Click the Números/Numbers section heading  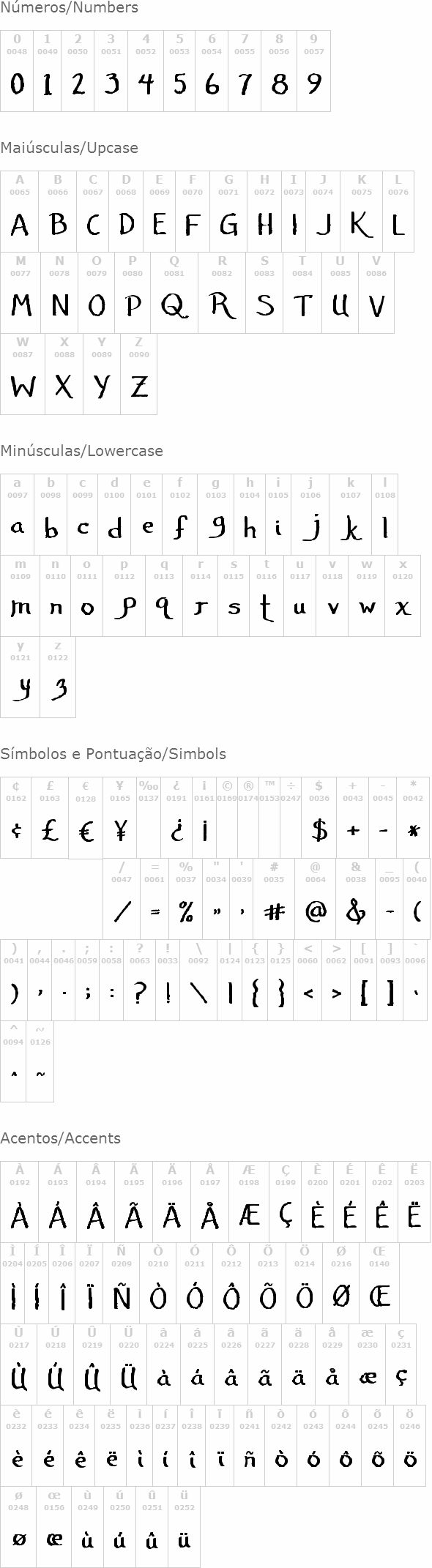coord(69,8)
